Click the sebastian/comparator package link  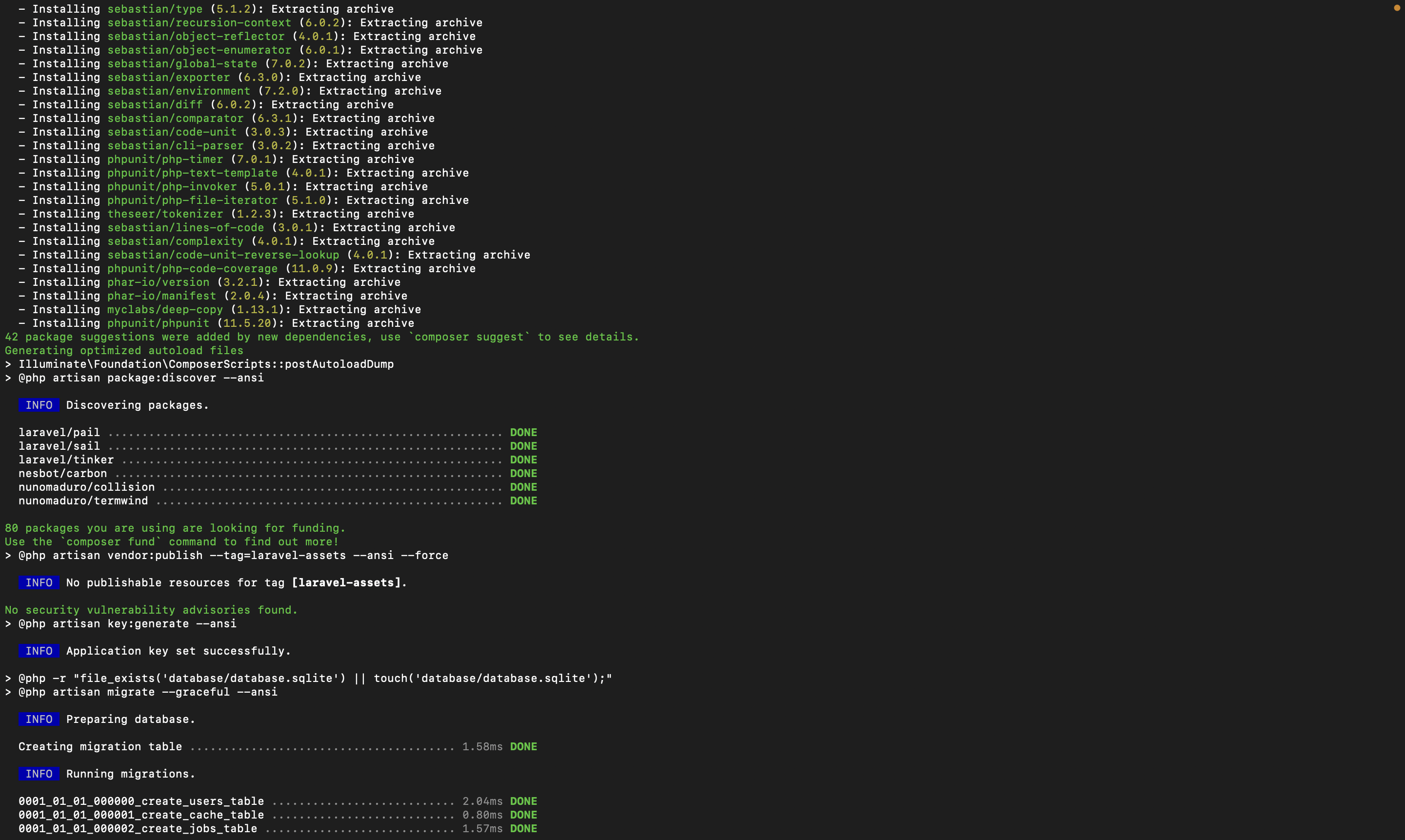176,119
